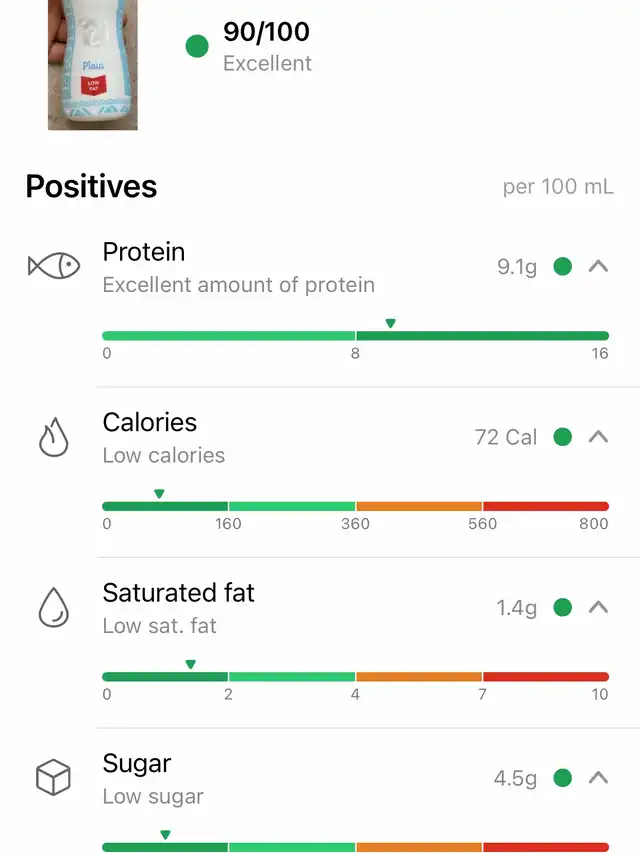The image size is (640, 853).
Task: Tap the 'per 100 mL' unit label
Action: 558,187
